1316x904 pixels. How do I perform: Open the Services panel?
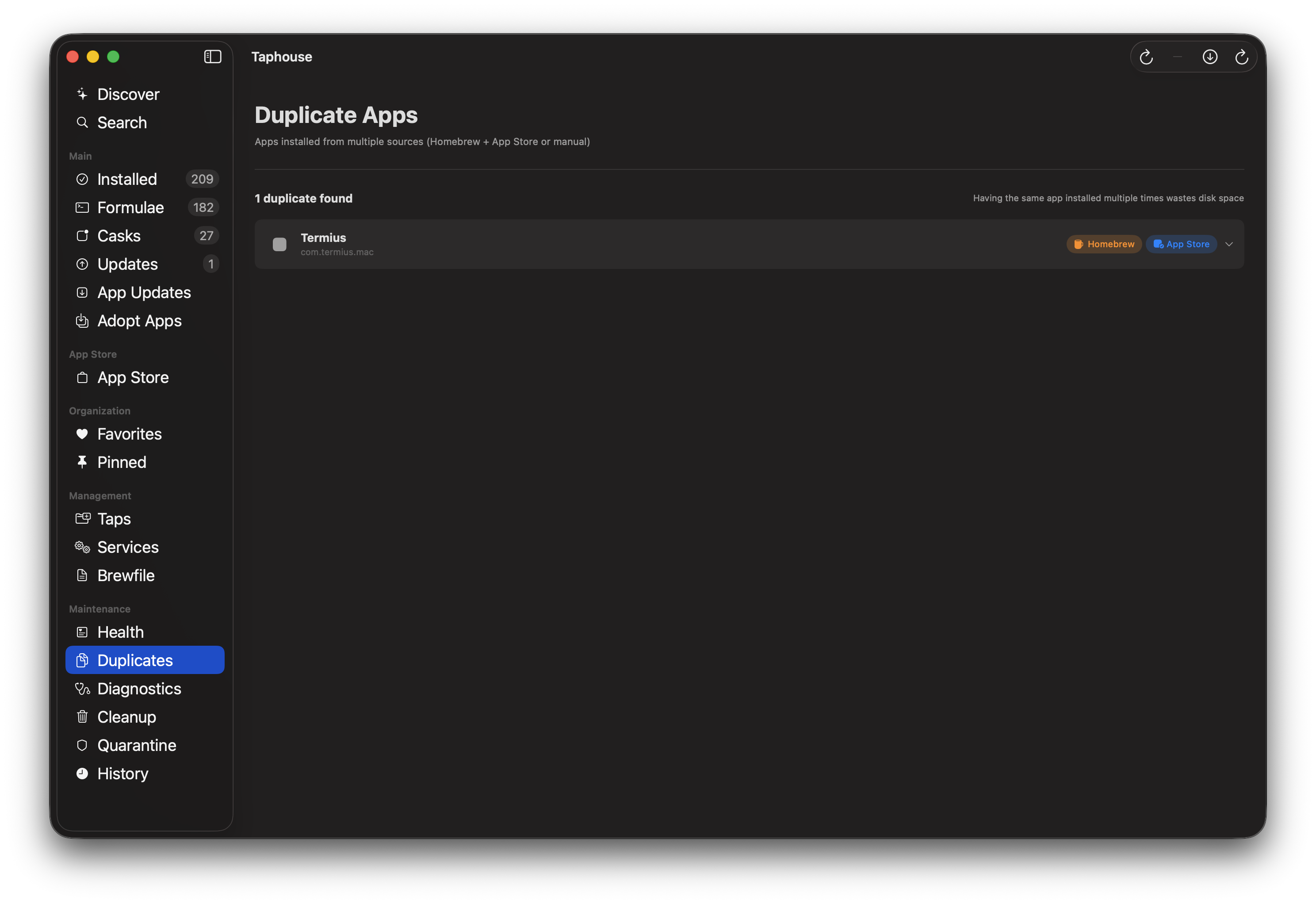128,547
